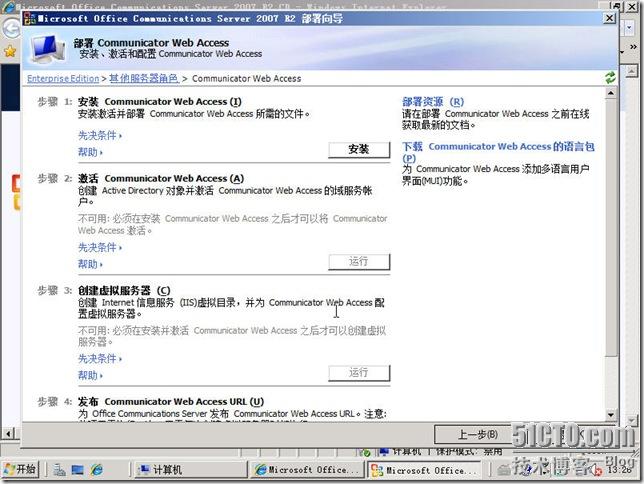Click the deployment wizard title bar icon
This screenshot has height=484, width=644.
click(30, 18)
